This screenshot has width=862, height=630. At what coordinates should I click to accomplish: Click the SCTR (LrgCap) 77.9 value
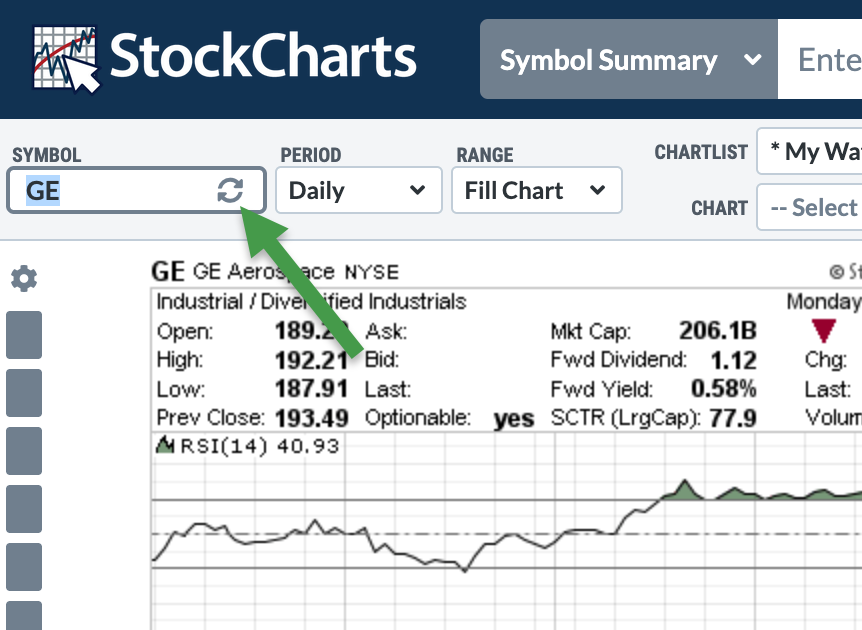pyautogui.click(x=732, y=417)
